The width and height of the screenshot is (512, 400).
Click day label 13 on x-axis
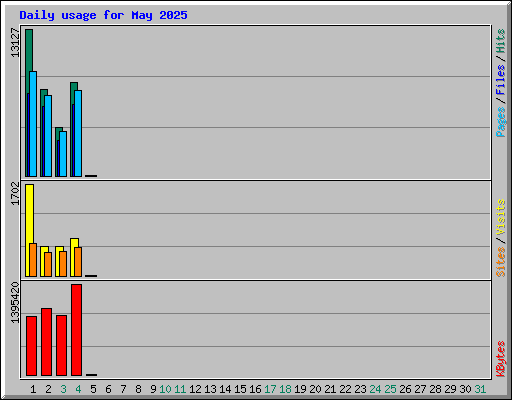pos(210,389)
